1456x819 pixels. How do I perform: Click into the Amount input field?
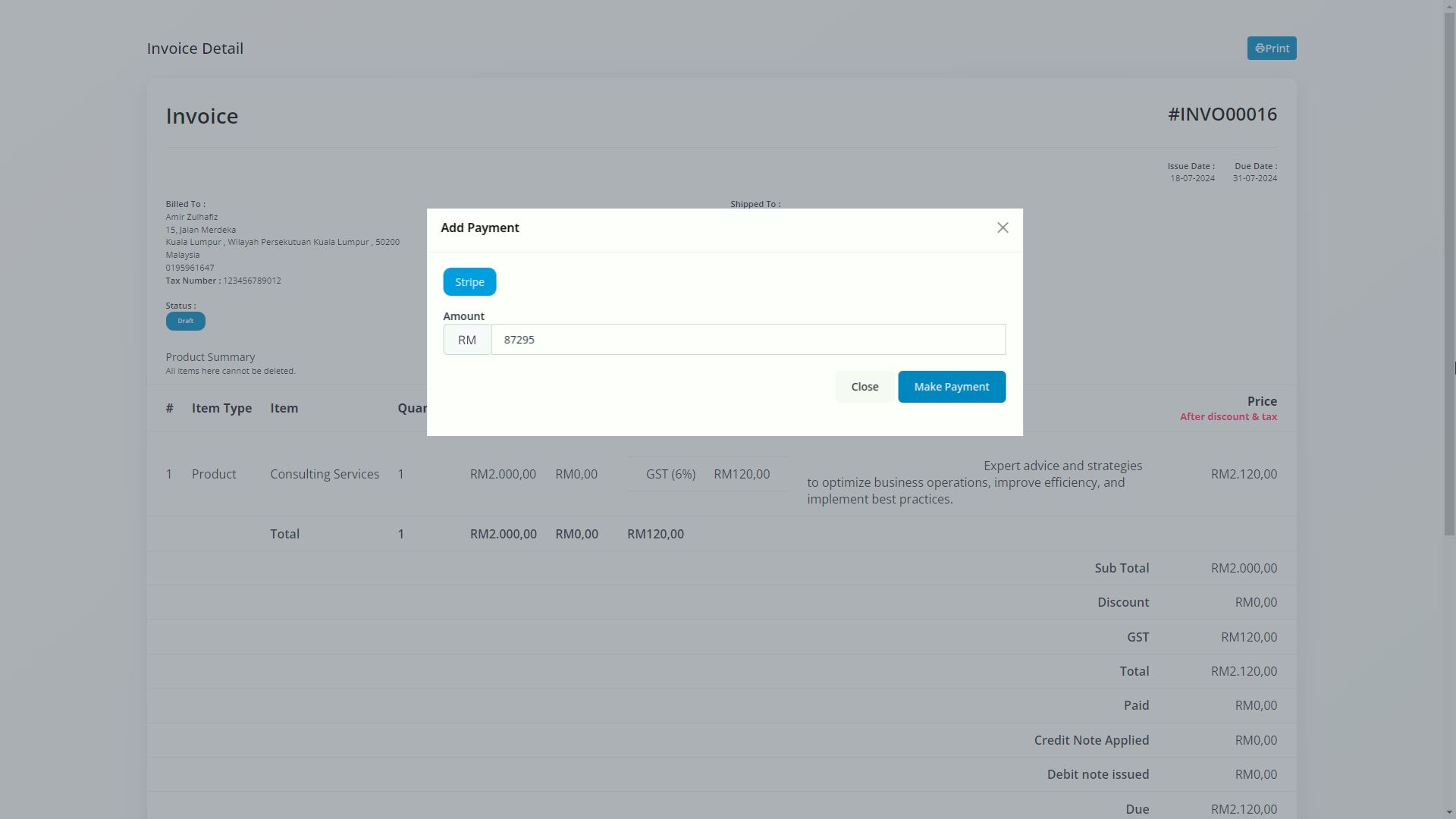coord(748,340)
